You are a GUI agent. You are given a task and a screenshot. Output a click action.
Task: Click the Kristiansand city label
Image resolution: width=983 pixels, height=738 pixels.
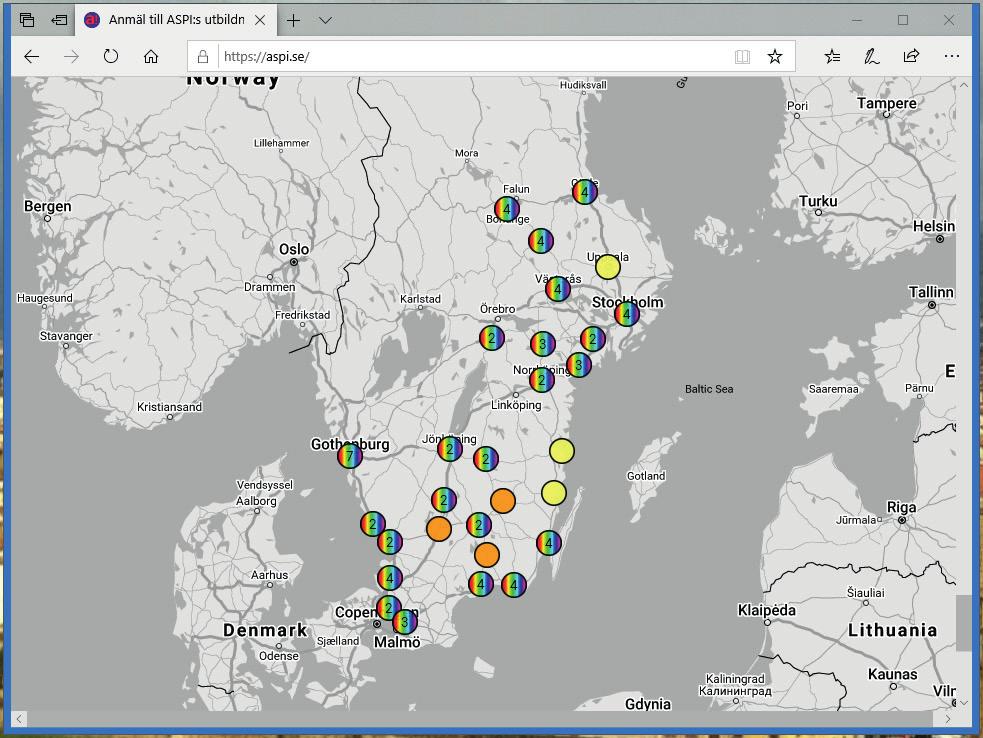point(169,407)
